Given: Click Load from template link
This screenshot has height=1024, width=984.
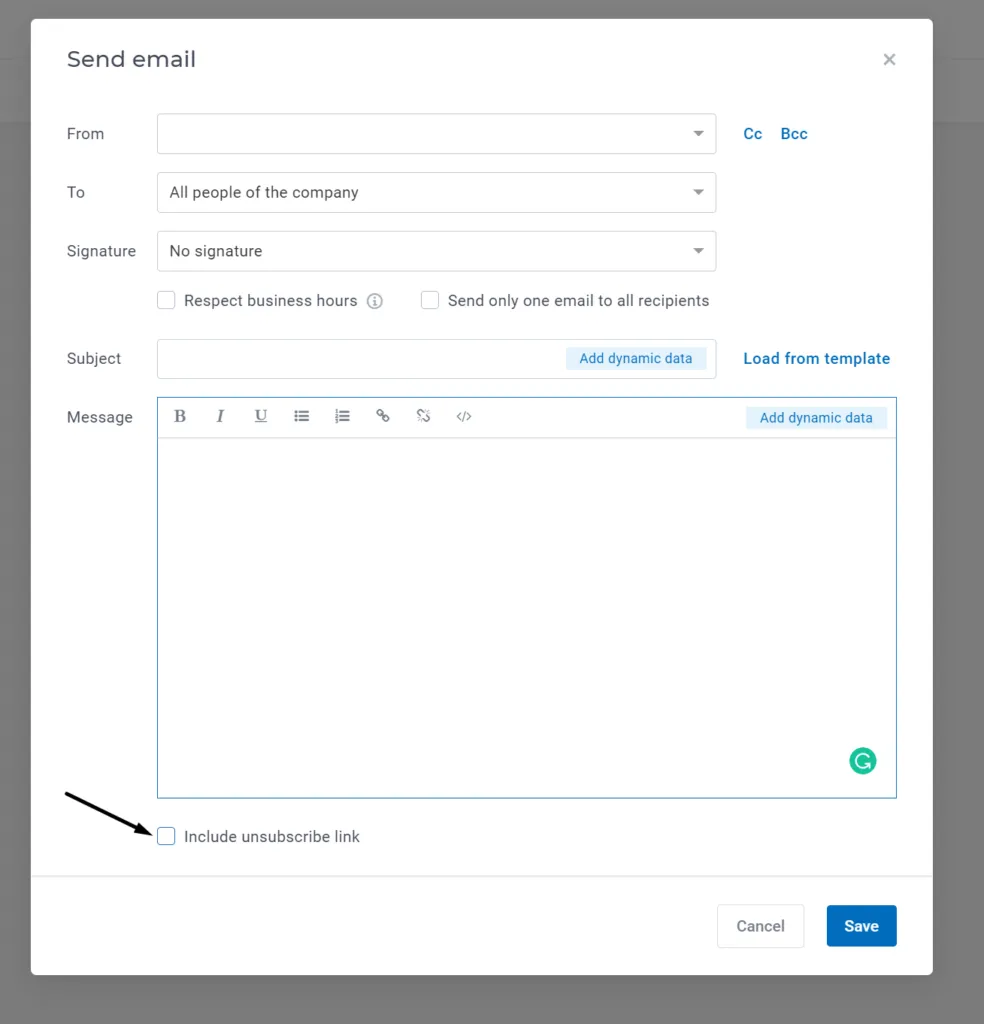Looking at the screenshot, I should coord(816,359).
